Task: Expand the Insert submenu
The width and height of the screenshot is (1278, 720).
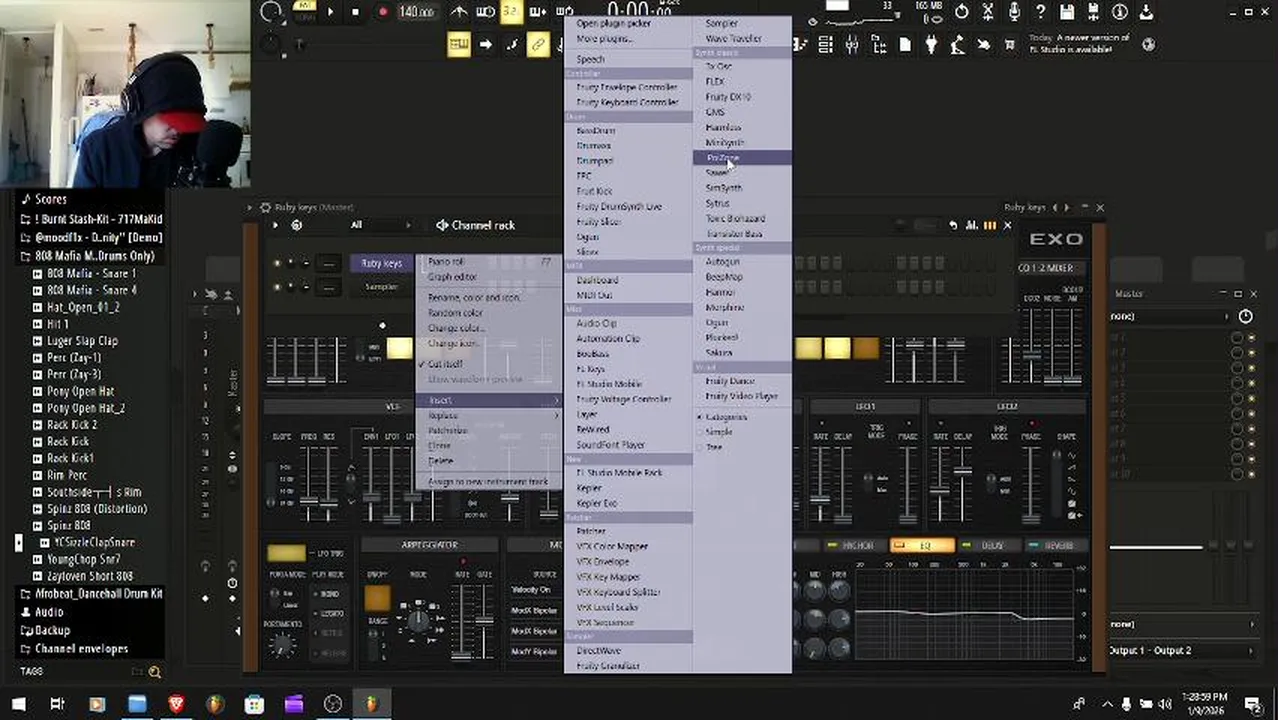Action: tap(489, 400)
